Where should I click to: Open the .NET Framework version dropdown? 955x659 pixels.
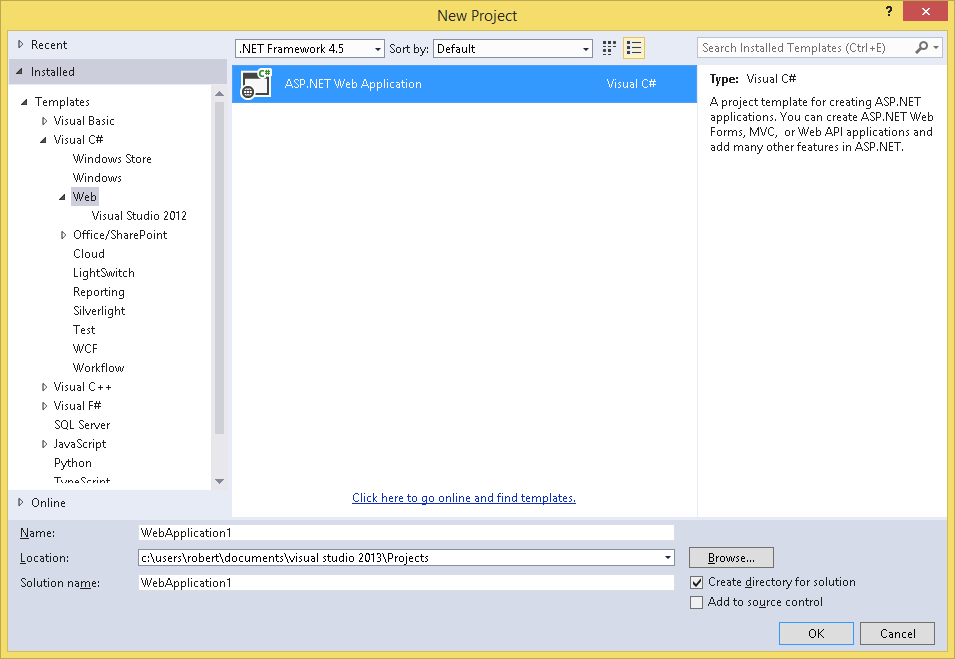tap(309, 49)
